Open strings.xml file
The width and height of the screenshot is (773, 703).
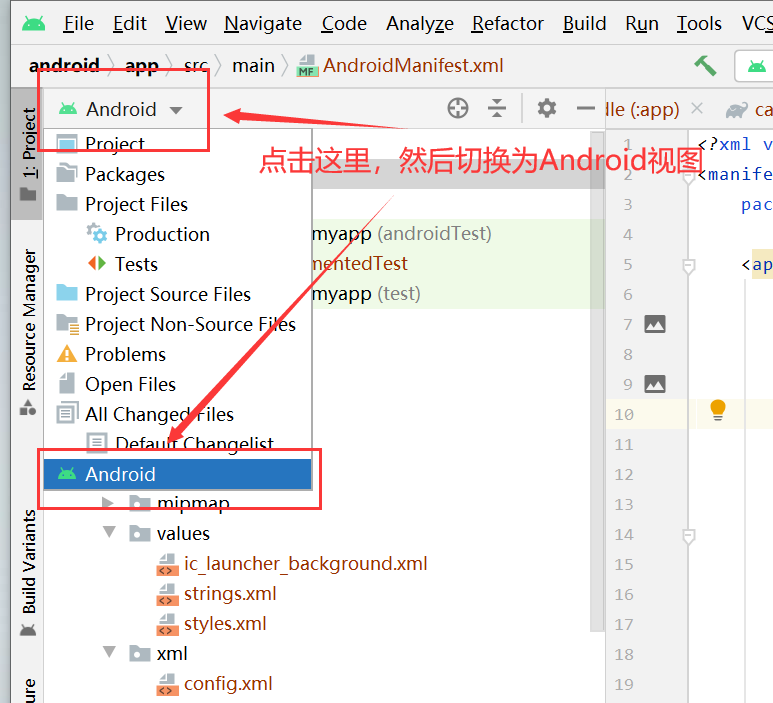click(230, 594)
